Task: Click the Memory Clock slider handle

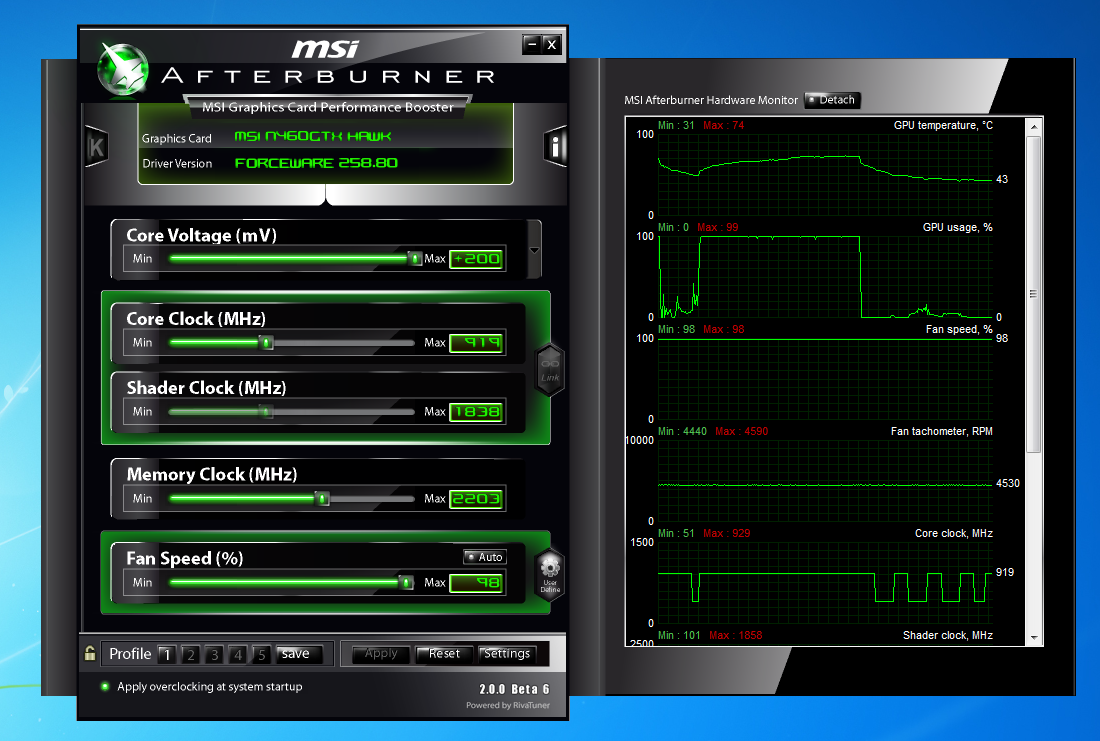Action: pos(323,498)
